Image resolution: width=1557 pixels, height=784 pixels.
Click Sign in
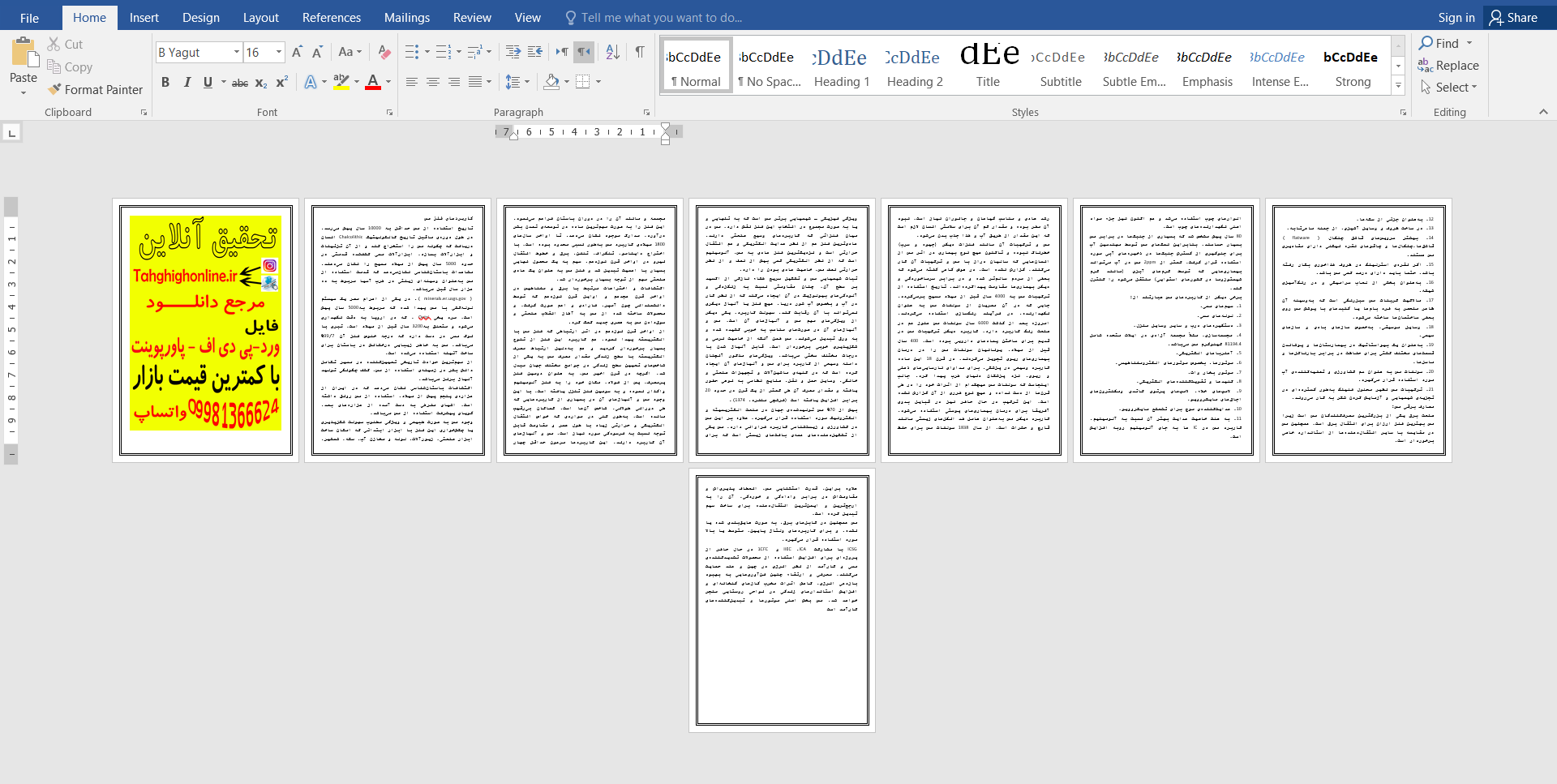(1456, 18)
